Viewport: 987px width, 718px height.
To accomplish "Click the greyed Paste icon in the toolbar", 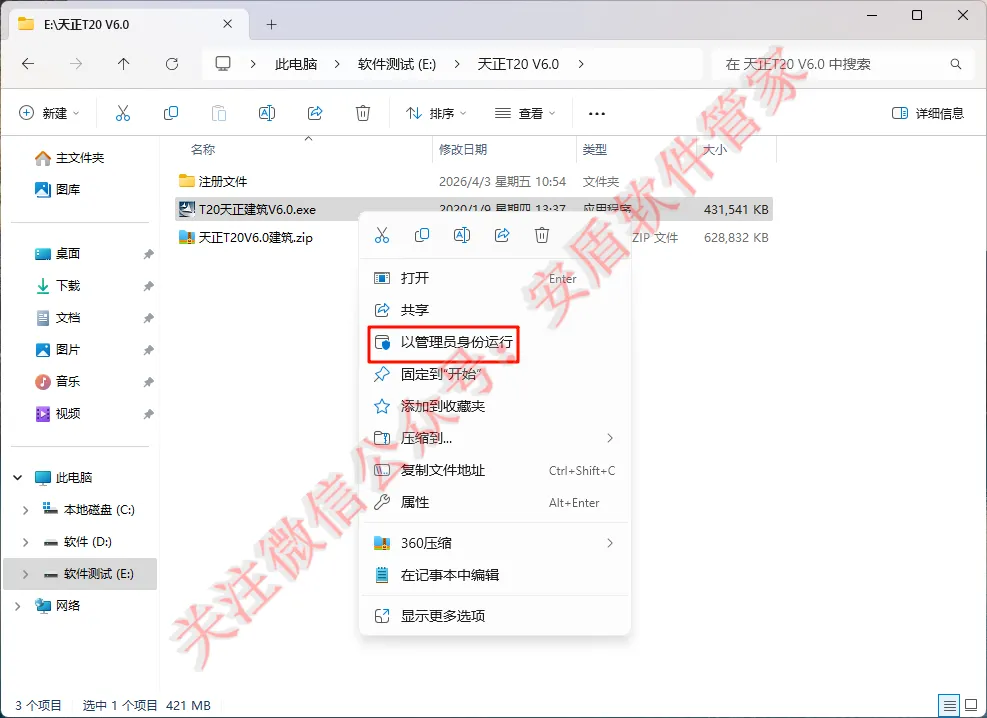I will (218, 113).
